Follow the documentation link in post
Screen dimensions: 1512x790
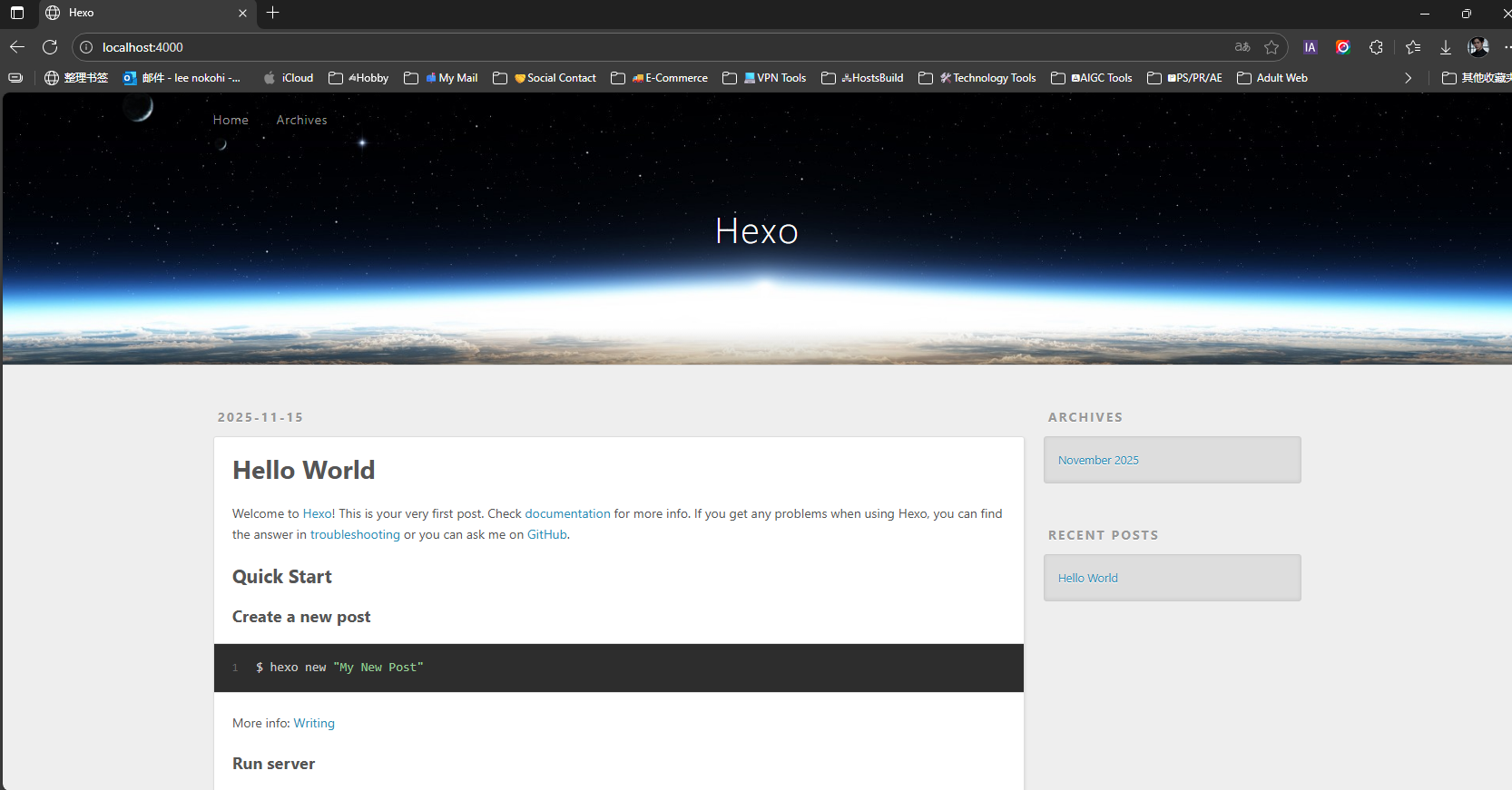pyautogui.click(x=567, y=513)
